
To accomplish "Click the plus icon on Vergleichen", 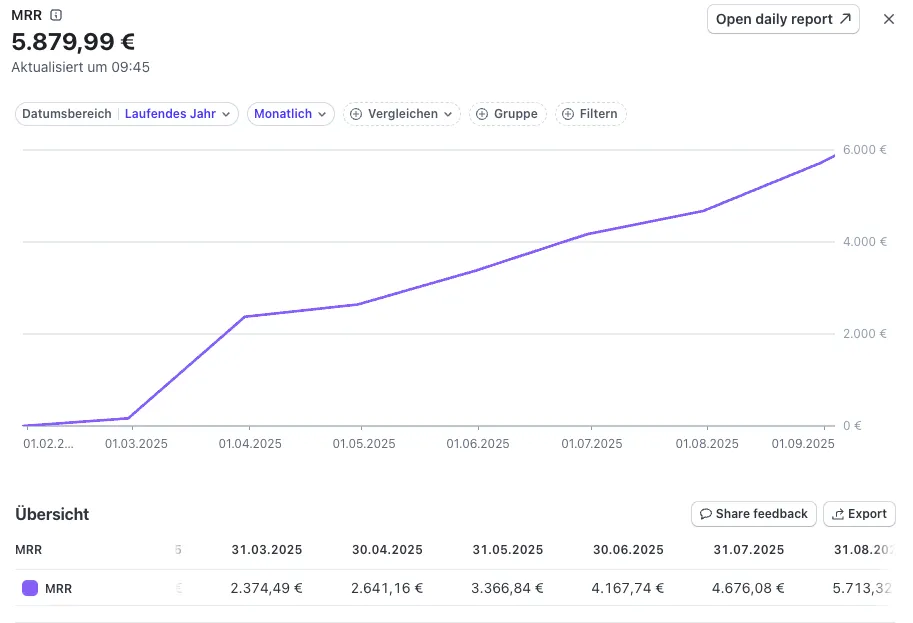I will tap(356, 114).
